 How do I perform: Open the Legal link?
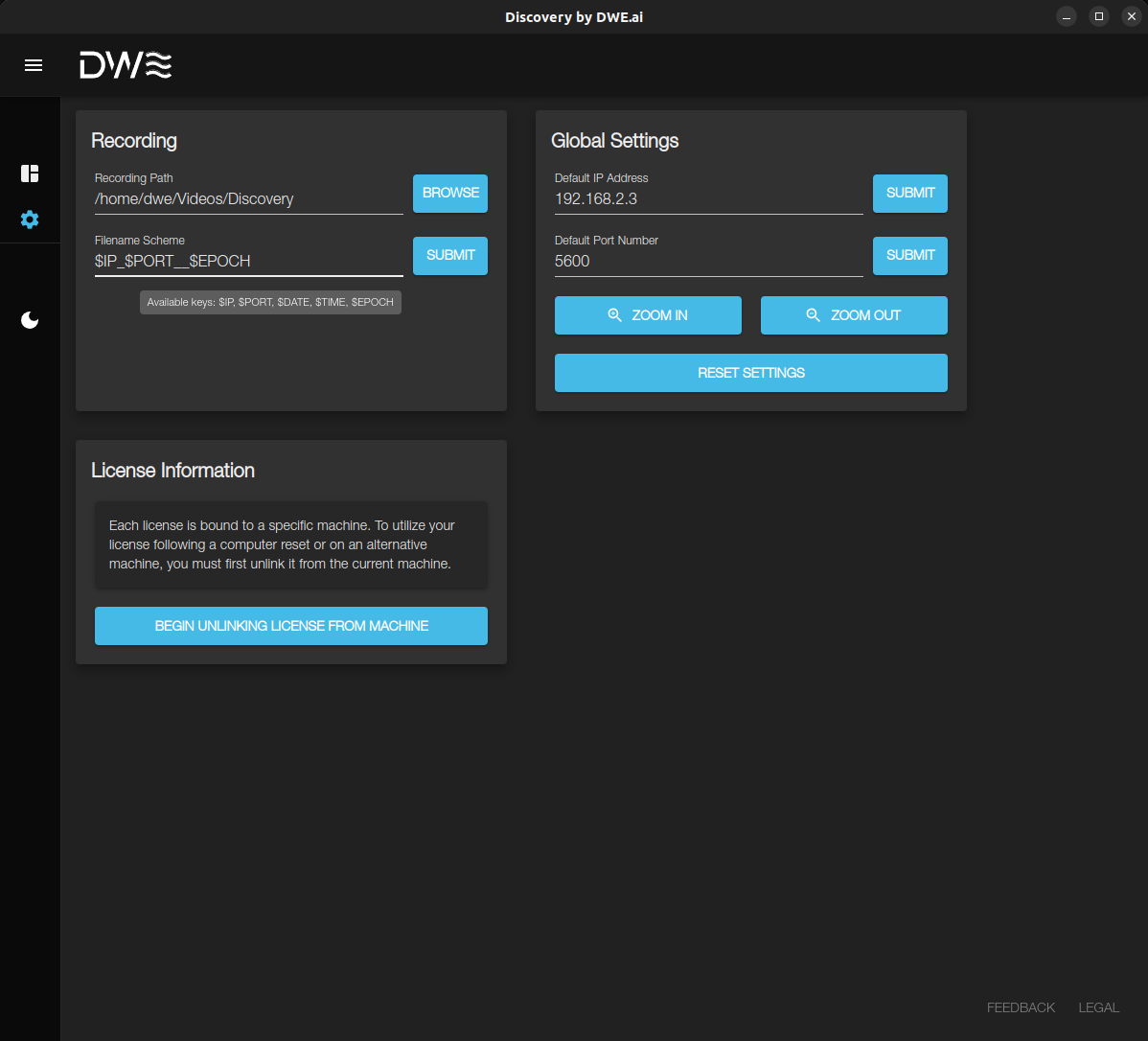[x=1098, y=1007]
